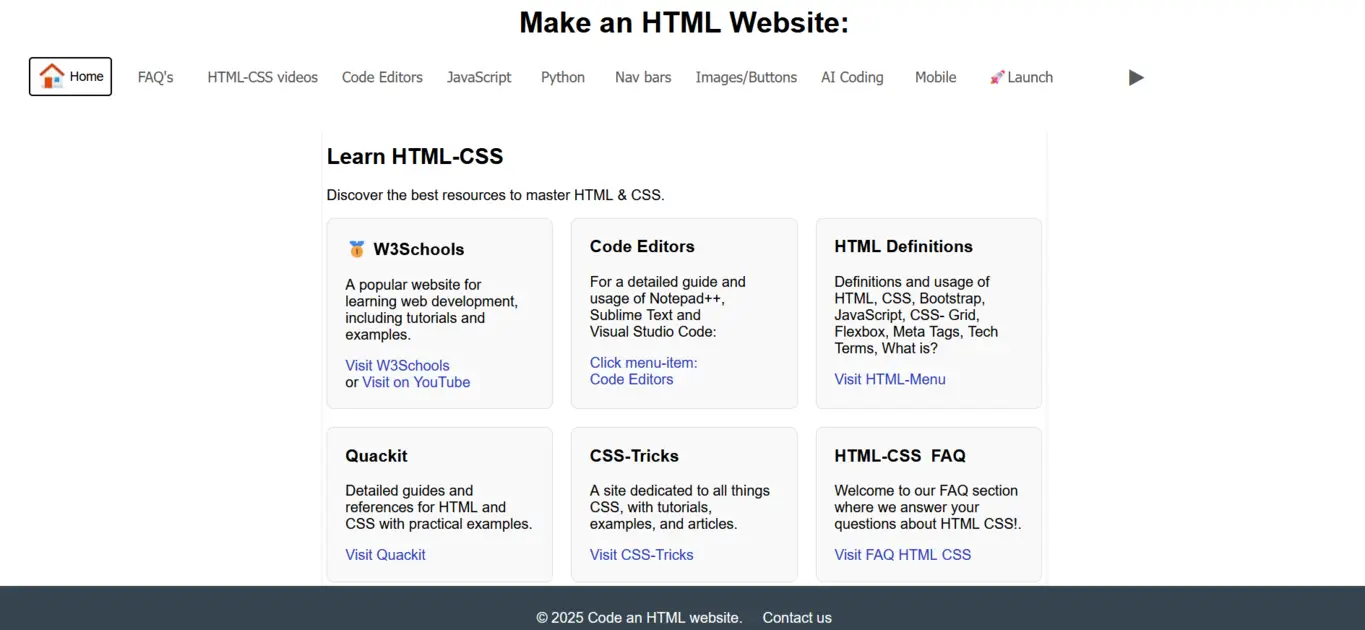The height and width of the screenshot is (630, 1365).
Task: Click the medal icon on the W3Schools card
Action: click(x=356, y=249)
